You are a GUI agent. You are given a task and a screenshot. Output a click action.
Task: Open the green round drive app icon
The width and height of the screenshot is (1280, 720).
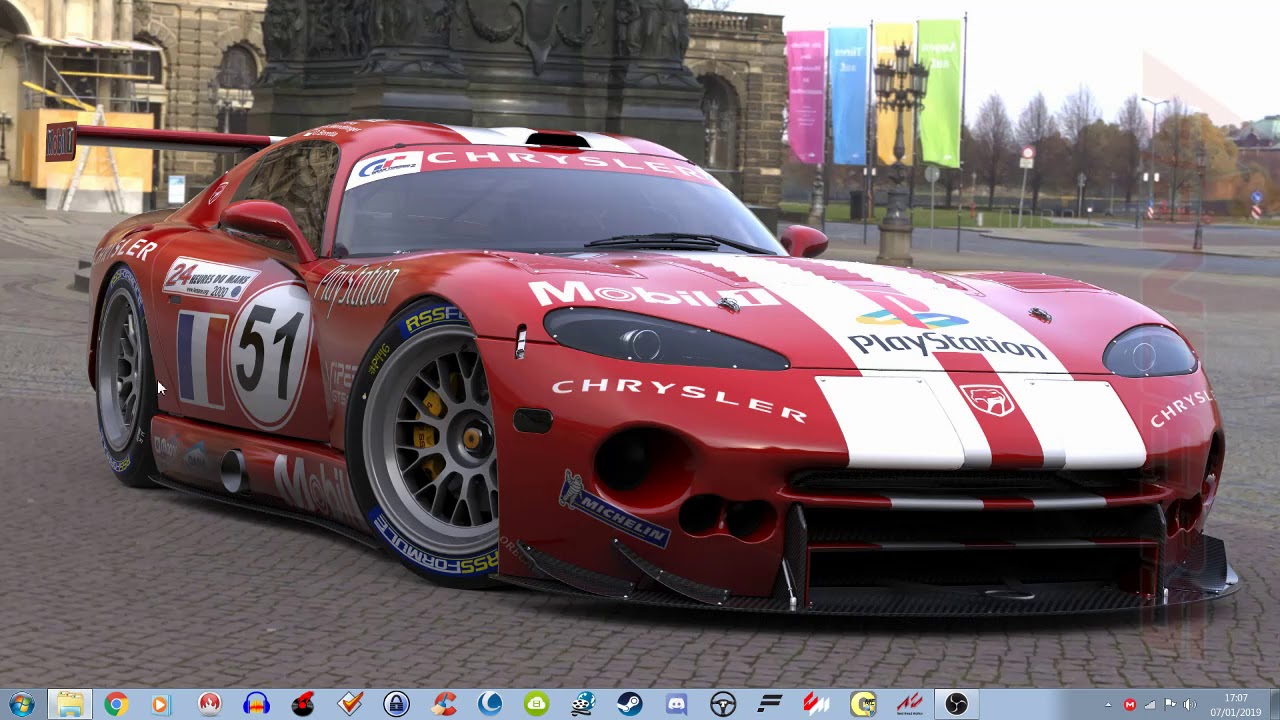[x=536, y=704]
